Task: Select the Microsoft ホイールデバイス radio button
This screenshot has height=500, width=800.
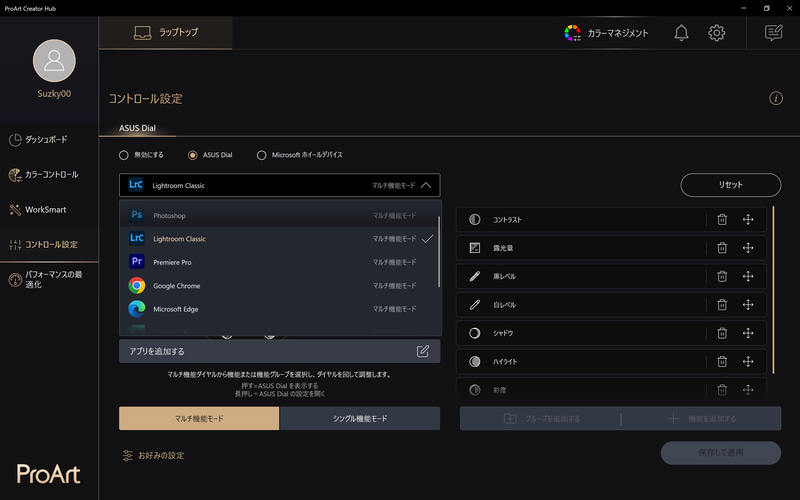Action: pyautogui.click(x=261, y=155)
